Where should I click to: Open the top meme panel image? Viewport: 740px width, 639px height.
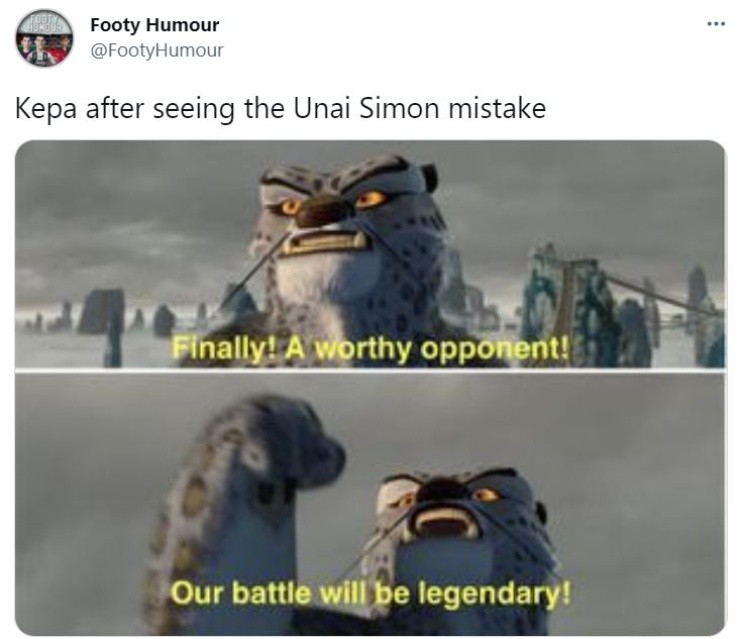pyautogui.click(x=370, y=254)
